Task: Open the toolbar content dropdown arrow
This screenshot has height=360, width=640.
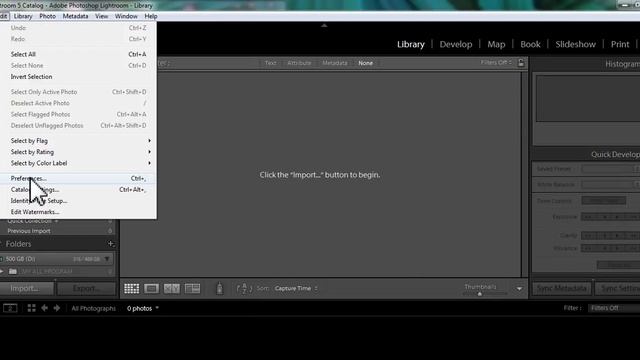Action: [519, 289]
